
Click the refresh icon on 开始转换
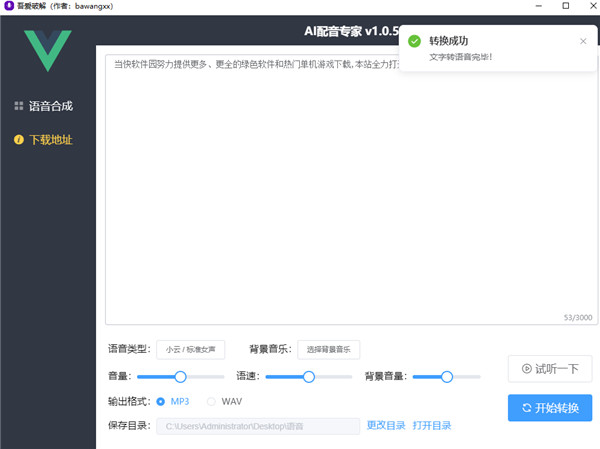coord(526,408)
